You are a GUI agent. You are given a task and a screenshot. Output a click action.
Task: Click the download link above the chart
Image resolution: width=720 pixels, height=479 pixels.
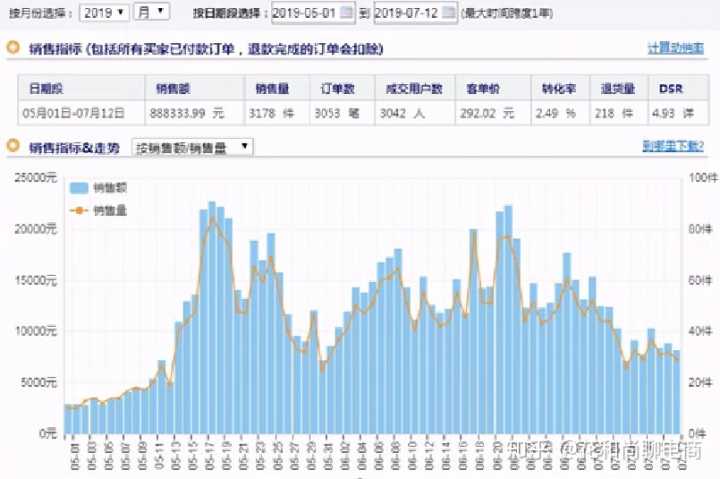[672, 147]
